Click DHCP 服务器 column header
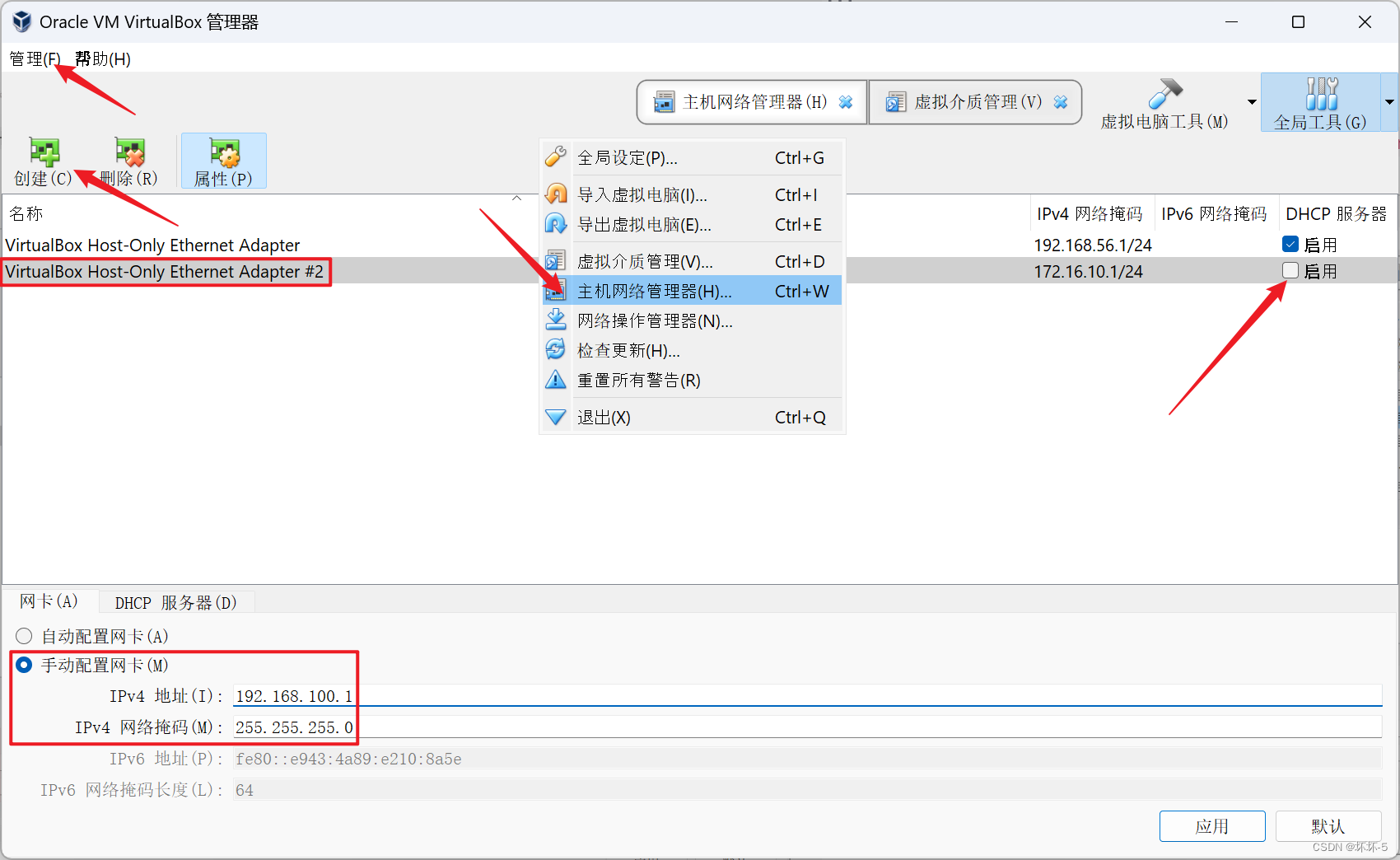Image resolution: width=1400 pixels, height=860 pixels. click(x=1337, y=214)
